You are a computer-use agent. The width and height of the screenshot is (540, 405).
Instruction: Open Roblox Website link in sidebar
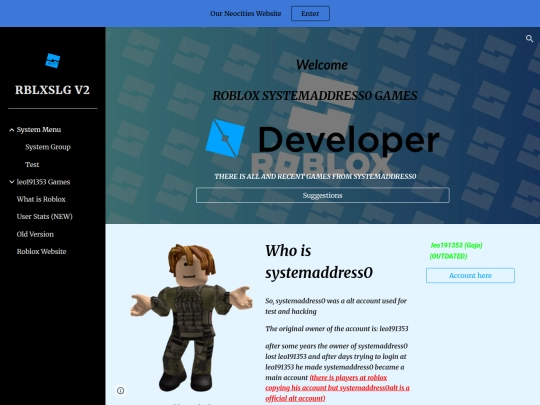pyautogui.click(x=41, y=251)
